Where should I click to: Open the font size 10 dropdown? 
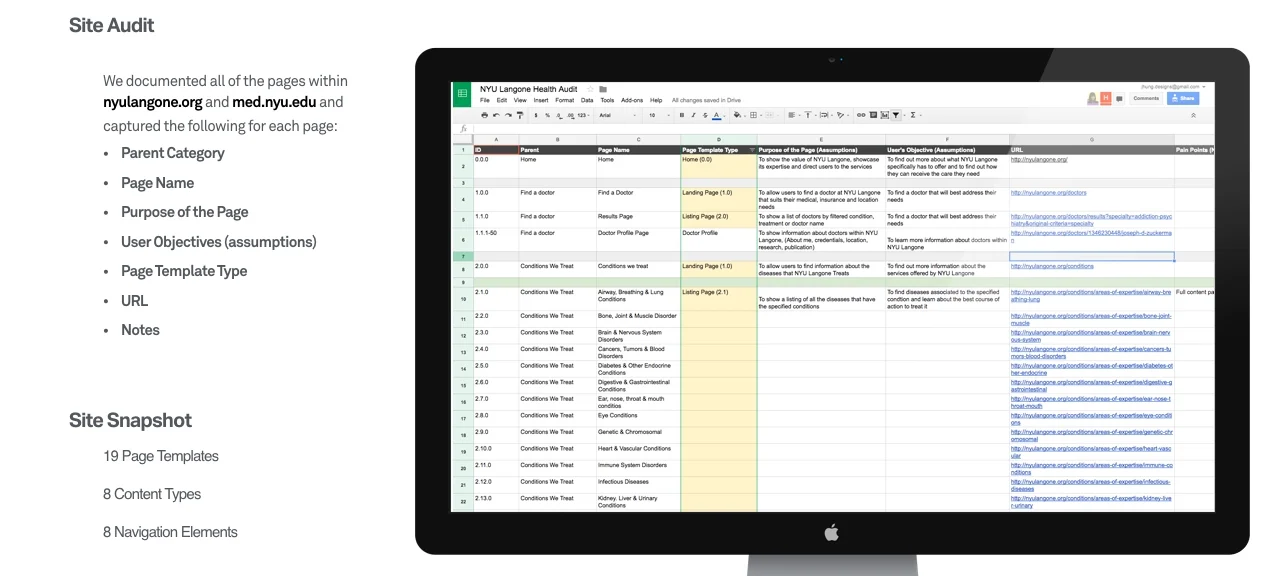[659, 115]
